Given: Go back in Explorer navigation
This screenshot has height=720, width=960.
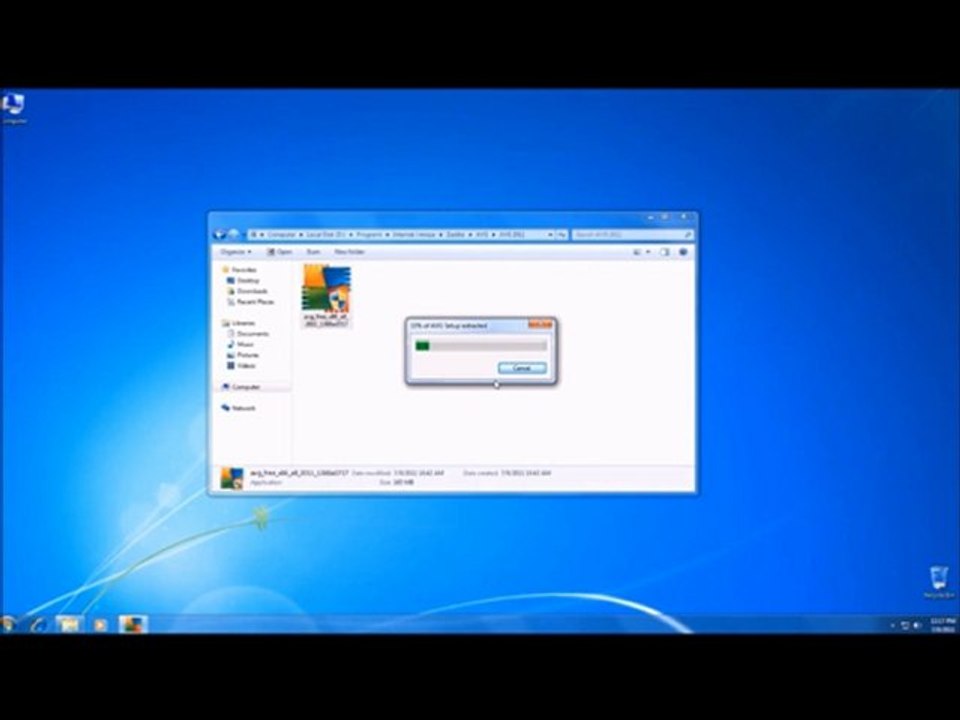Looking at the screenshot, I should pos(219,234).
